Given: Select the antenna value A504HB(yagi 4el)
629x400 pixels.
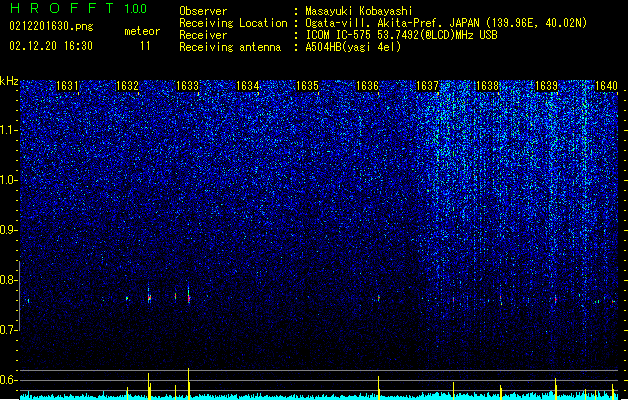Looking at the screenshot, I should pos(353,47).
